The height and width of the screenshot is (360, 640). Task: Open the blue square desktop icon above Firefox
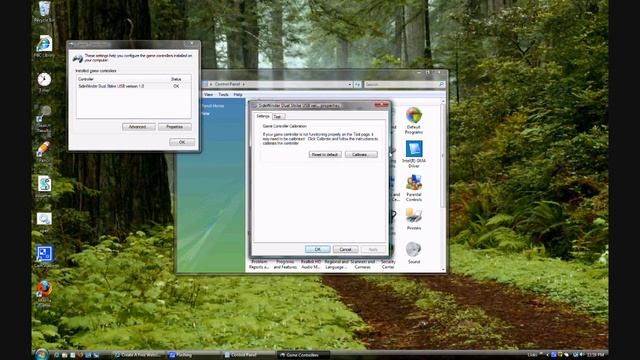(x=44, y=254)
